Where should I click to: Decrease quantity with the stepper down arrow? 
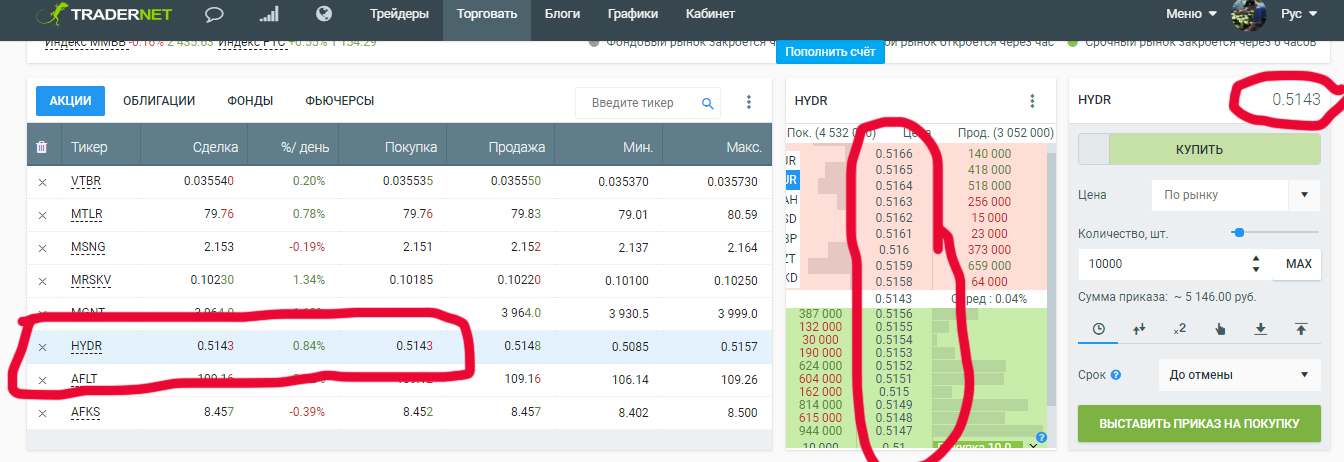[x=1256, y=270]
